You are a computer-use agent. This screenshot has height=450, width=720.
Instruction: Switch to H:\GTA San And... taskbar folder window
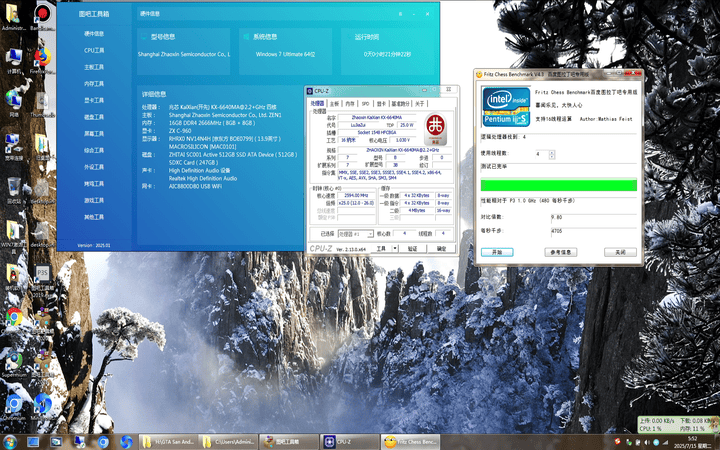click(168, 442)
